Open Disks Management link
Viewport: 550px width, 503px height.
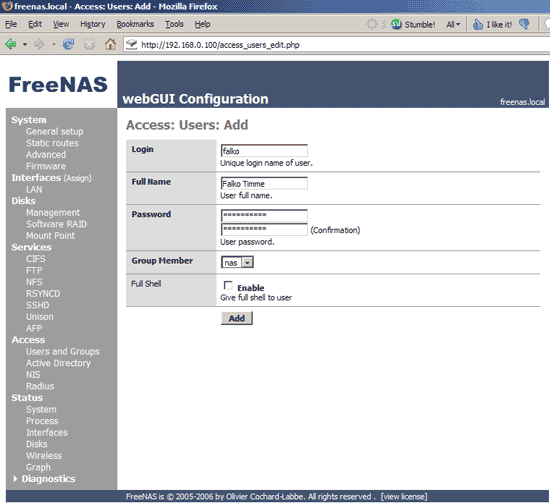click(x=53, y=213)
